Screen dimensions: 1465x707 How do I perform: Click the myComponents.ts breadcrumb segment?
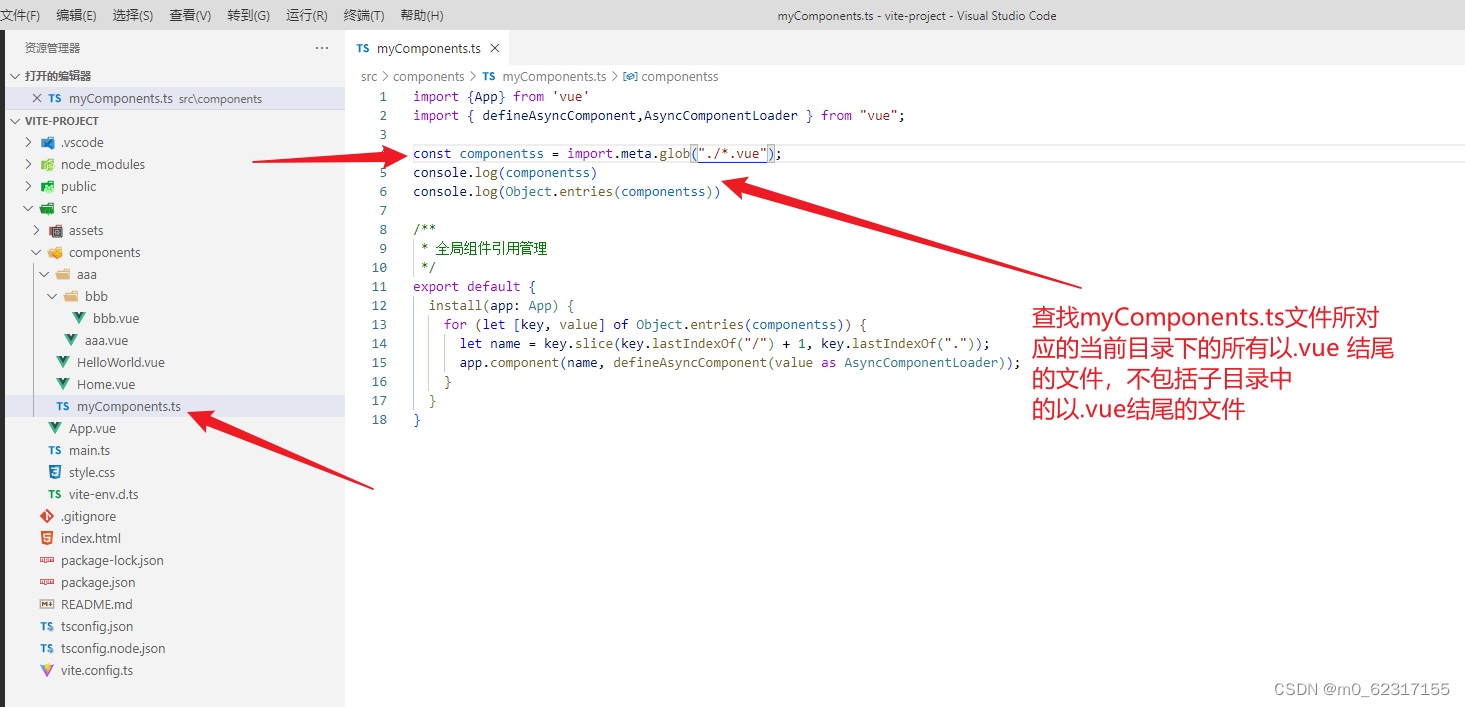point(554,76)
